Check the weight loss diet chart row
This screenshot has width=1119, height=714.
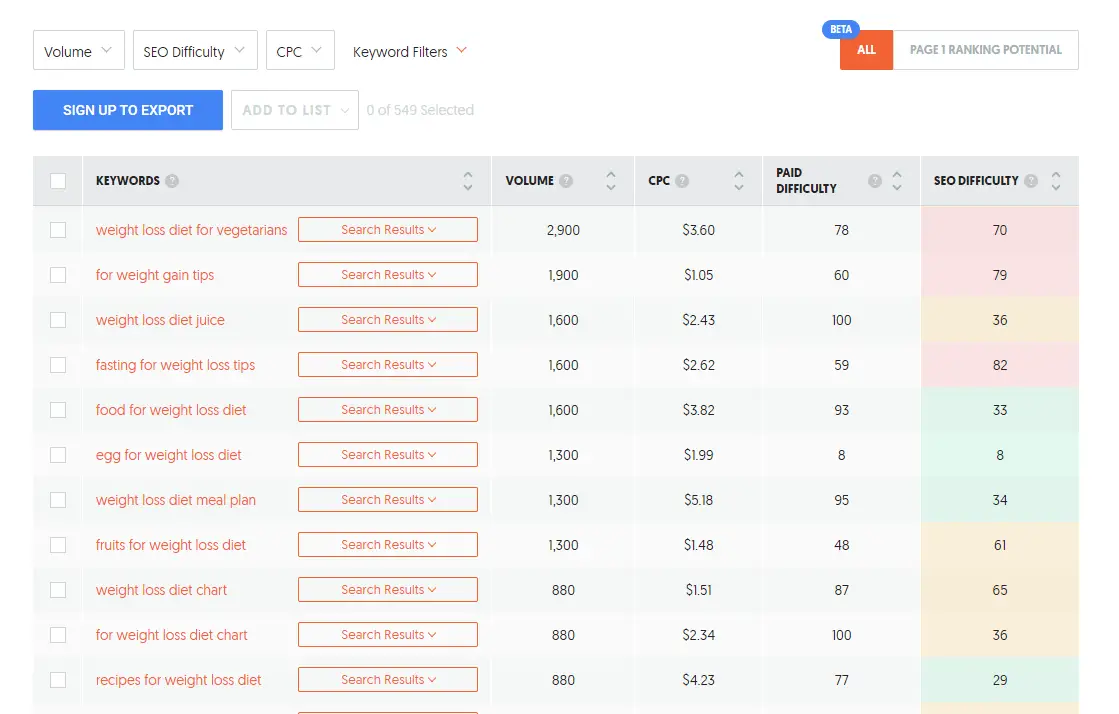[x=58, y=590]
